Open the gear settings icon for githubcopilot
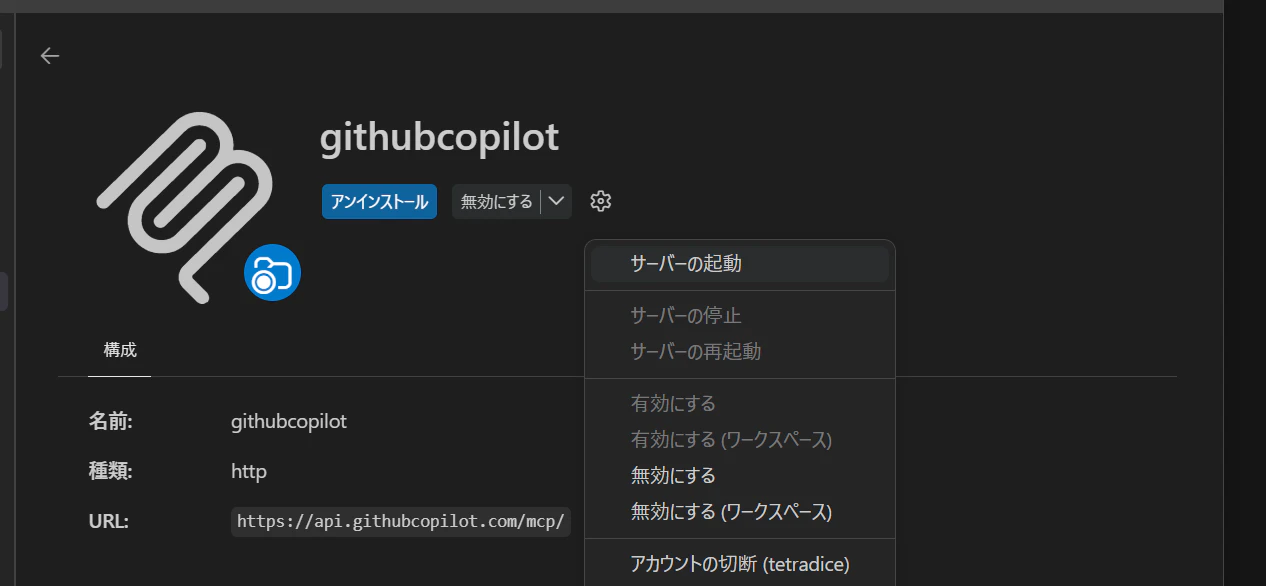This screenshot has width=1266, height=586. [x=600, y=201]
